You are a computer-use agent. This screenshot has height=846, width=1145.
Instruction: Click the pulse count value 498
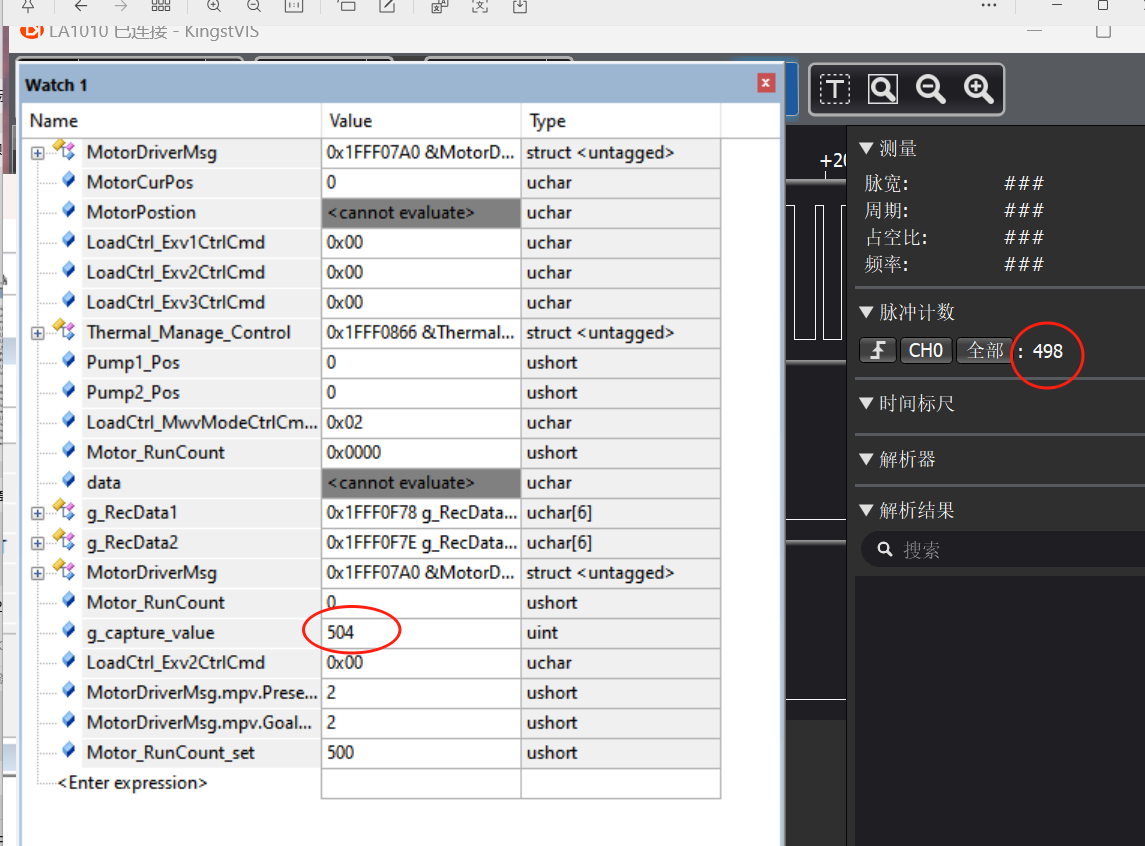coord(1047,351)
